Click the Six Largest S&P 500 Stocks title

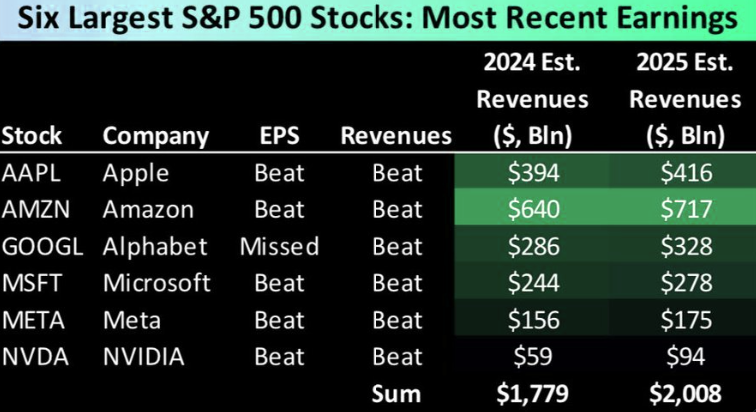[x=378, y=20]
